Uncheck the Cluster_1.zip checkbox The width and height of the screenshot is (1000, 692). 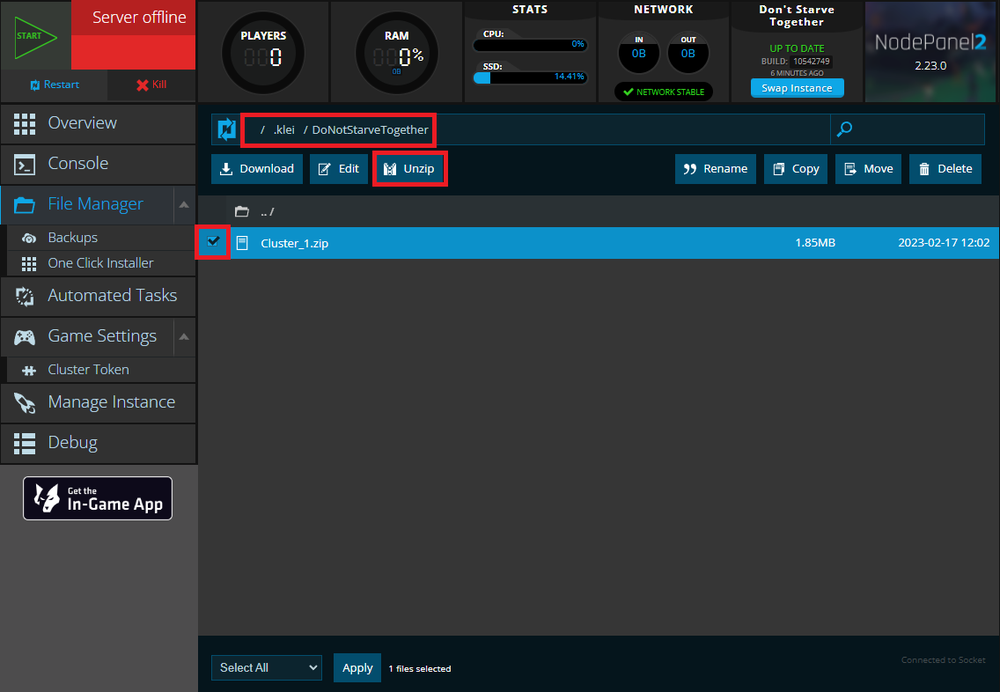tap(213, 242)
